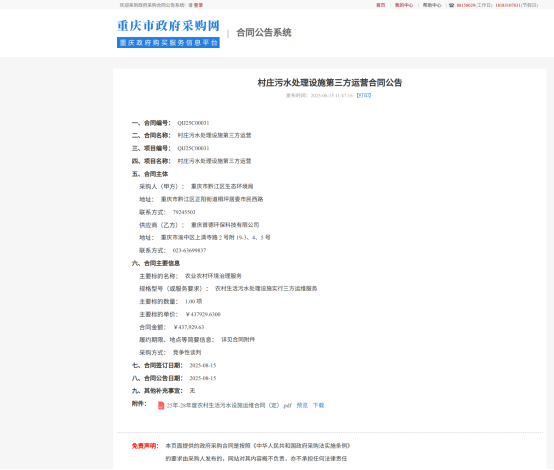Click the 打印 print link
Image resolution: width=554 pixels, height=470 pixels.
point(364,95)
